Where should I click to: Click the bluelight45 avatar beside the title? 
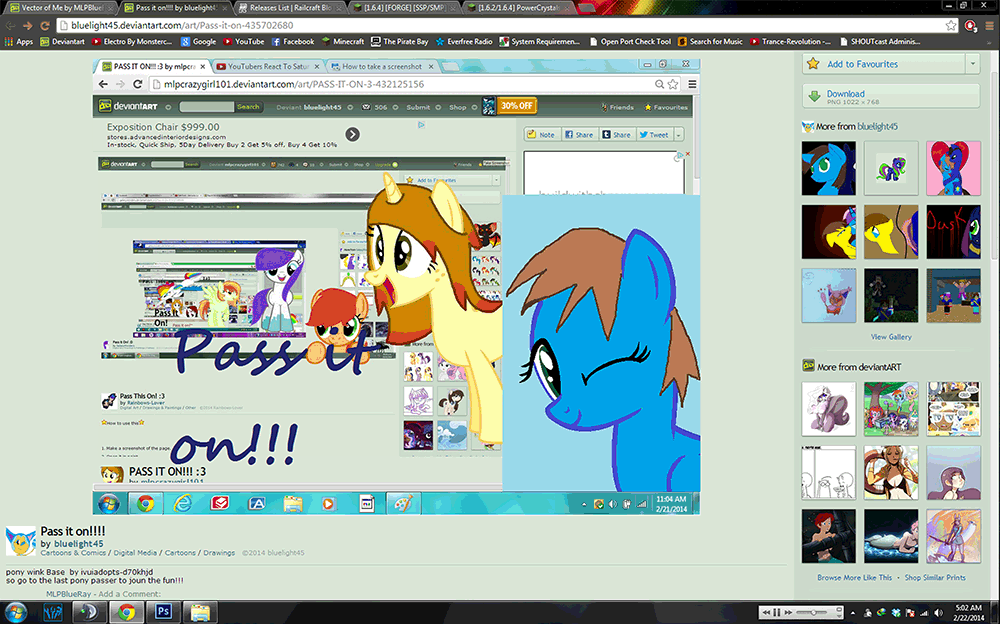pos(20,541)
